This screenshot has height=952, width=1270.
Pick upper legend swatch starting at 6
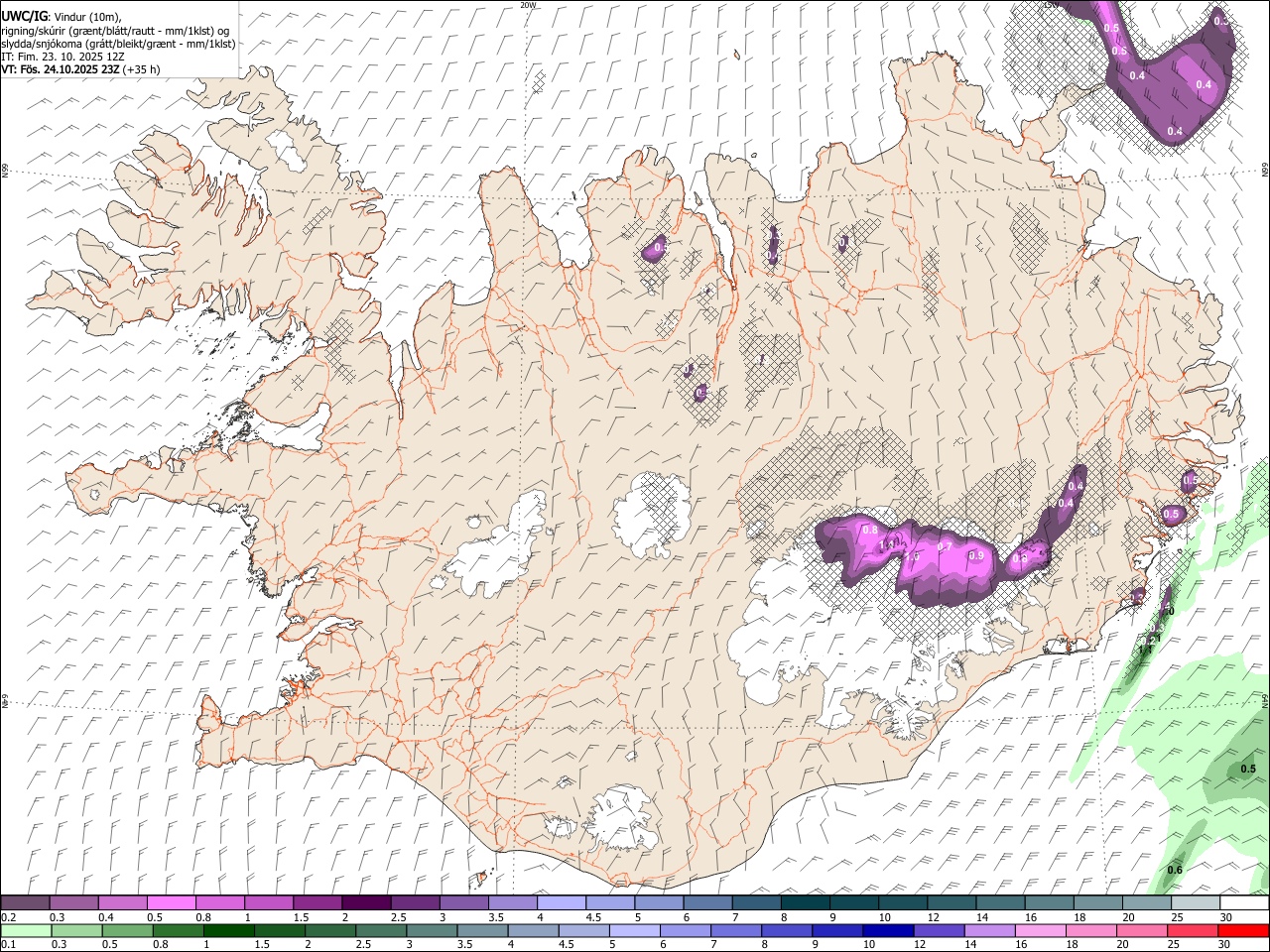(x=707, y=903)
